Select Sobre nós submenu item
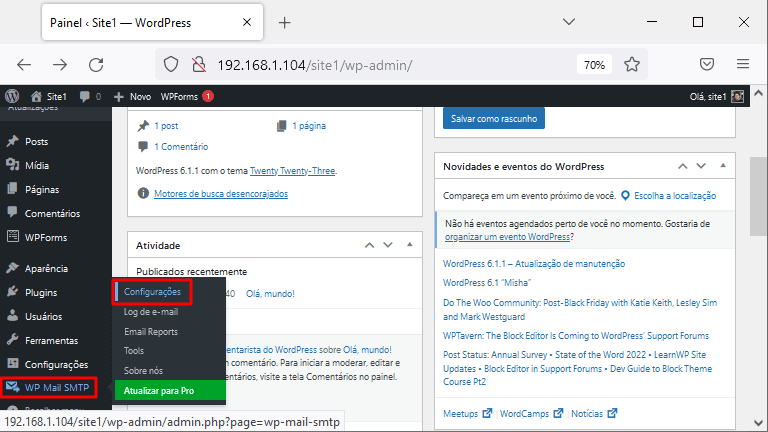 [x=143, y=370]
